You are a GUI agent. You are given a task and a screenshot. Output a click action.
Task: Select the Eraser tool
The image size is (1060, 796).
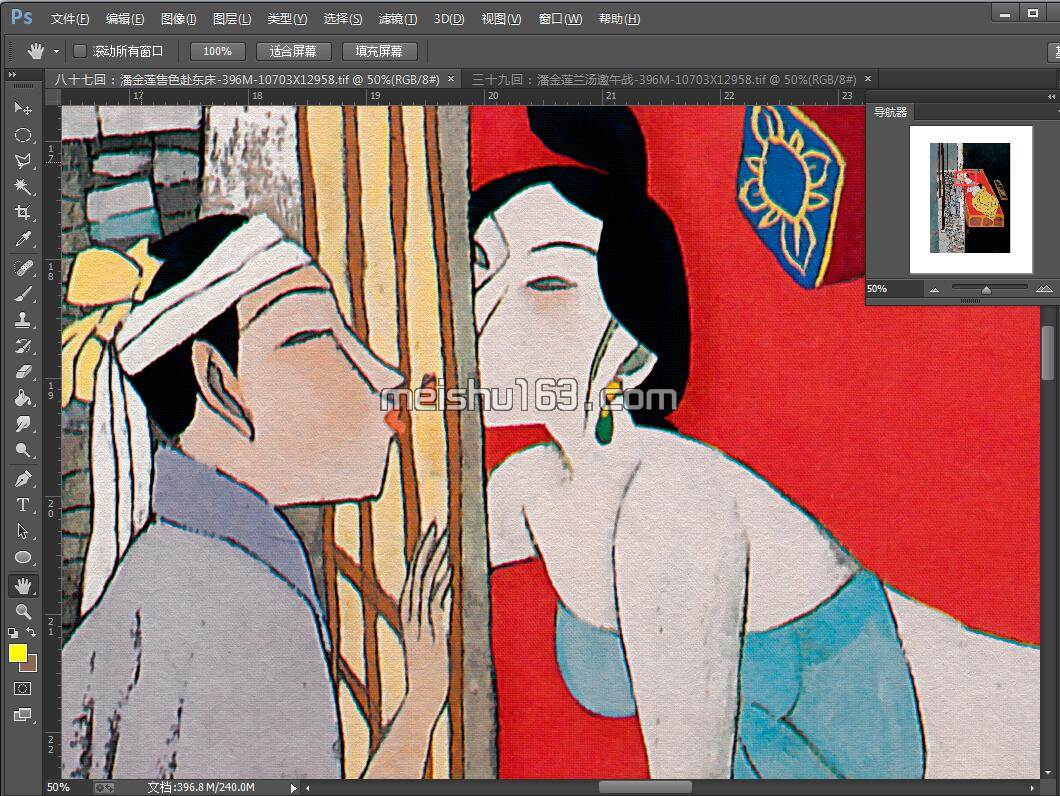(x=22, y=371)
